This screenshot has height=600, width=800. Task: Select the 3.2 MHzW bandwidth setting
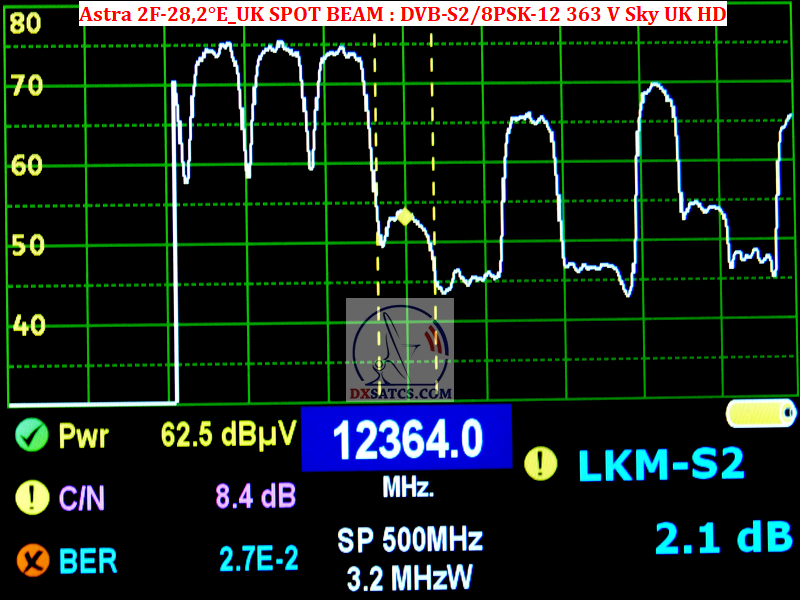(410, 578)
